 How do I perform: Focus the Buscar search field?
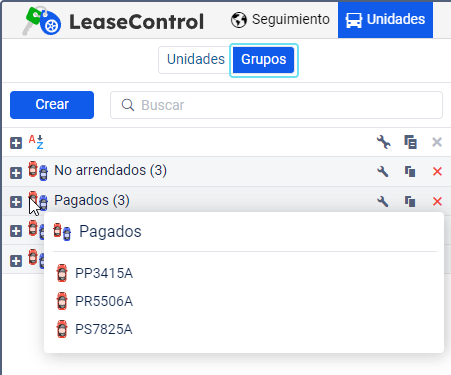(276, 105)
